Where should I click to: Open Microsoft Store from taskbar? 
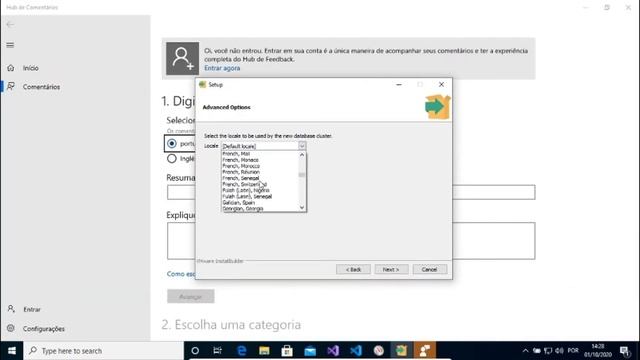point(287,351)
